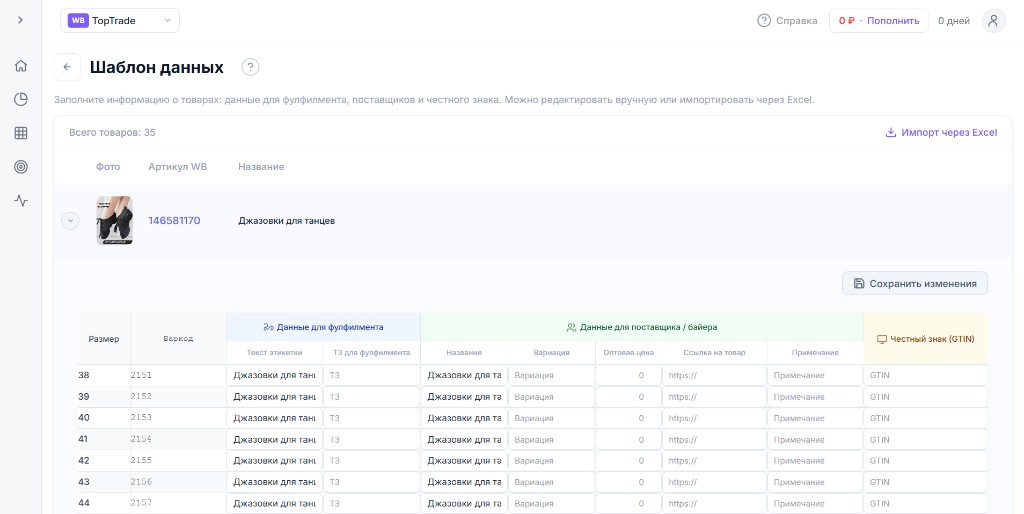Open the pie chart analytics icon
1024x514 pixels.
(x=21, y=99)
